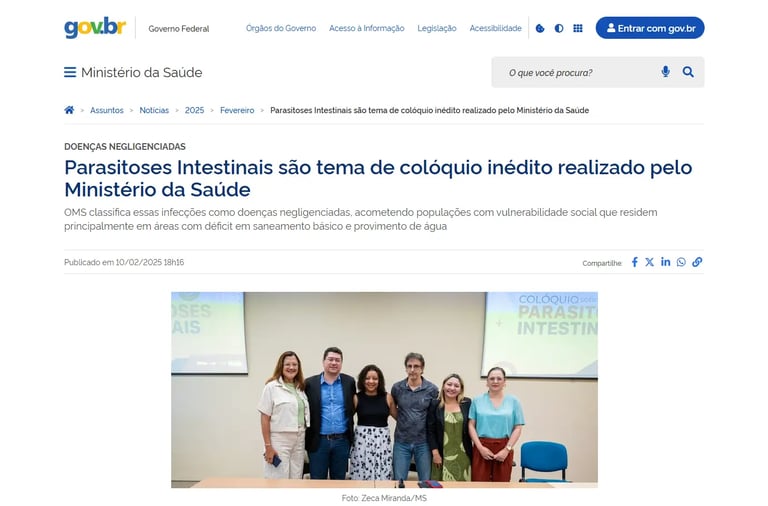Go to home via breadcrumb house icon

(x=69, y=110)
